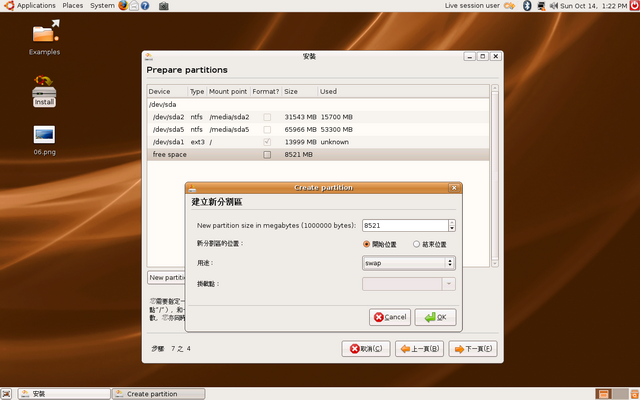The width and height of the screenshot is (640, 400).
Task: Toggle format checkbox for /dev/sda1
Action: pyautogui.click(x=267, y=142)
